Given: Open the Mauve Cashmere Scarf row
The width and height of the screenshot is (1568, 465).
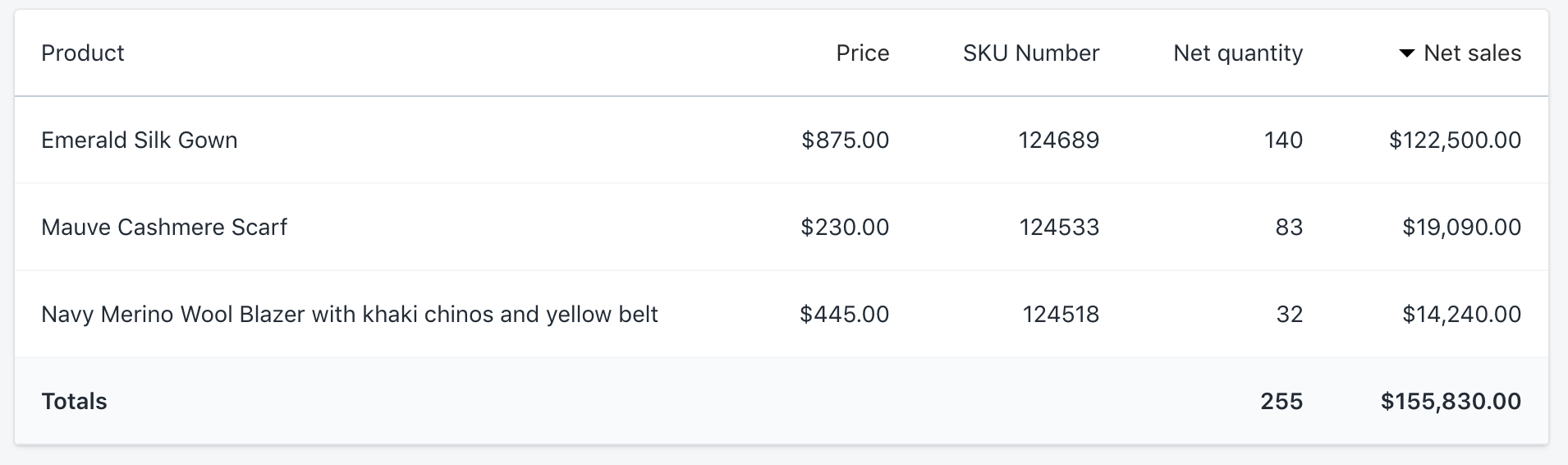Looking at the screenshot, I should 164,228.
